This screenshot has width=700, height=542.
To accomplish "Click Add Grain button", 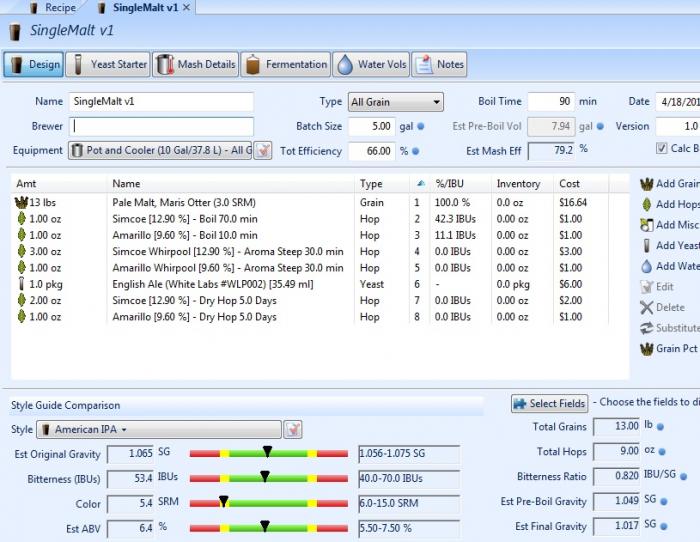I will (670, 184).
